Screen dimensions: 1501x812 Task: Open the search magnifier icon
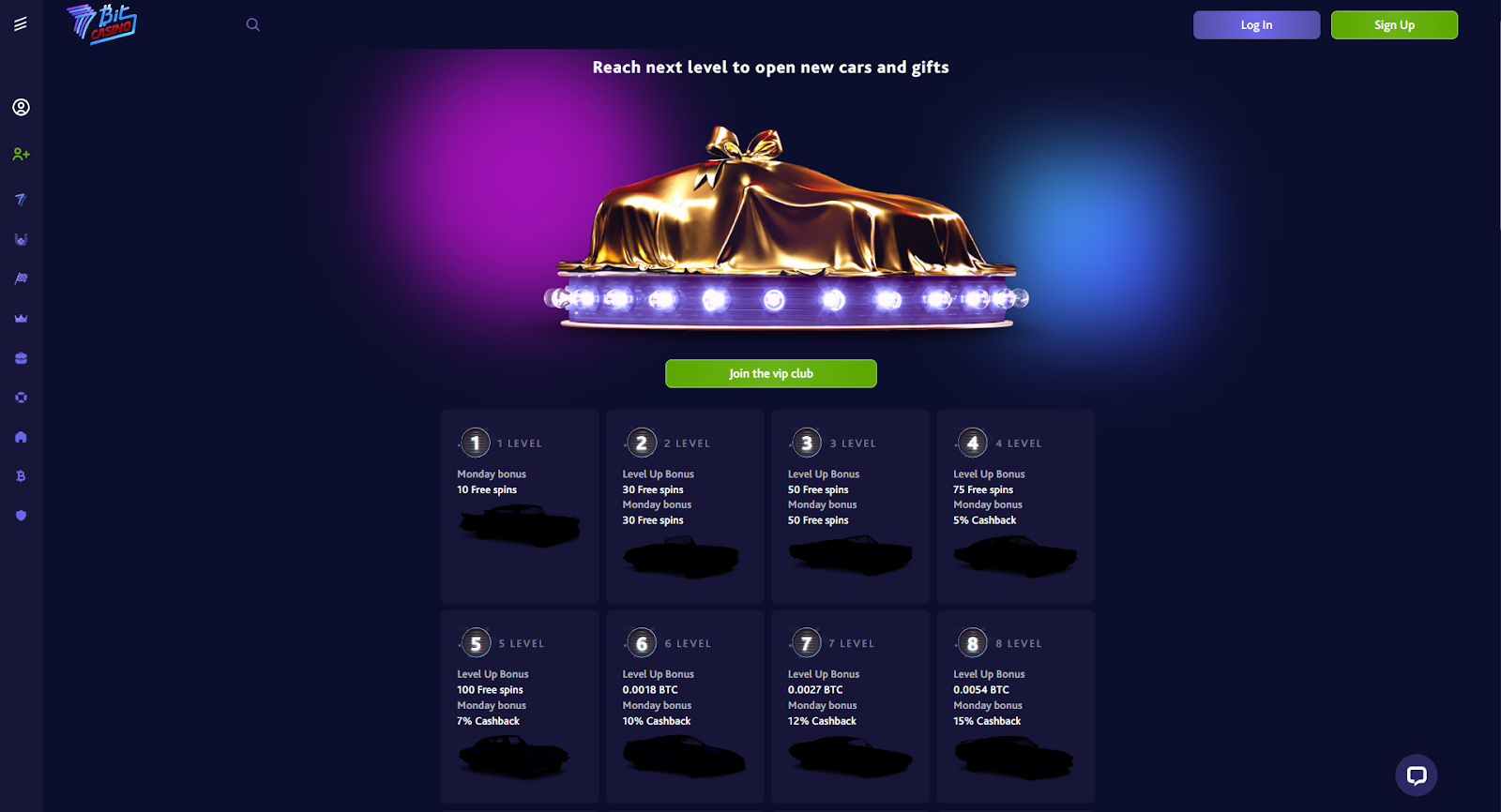point(252,24)
